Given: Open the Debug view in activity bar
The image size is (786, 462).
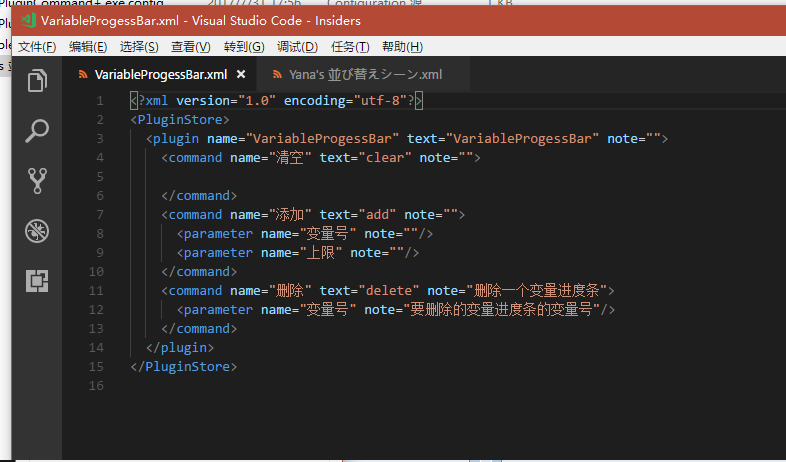Looking at the screenshot, I should 37,231.
